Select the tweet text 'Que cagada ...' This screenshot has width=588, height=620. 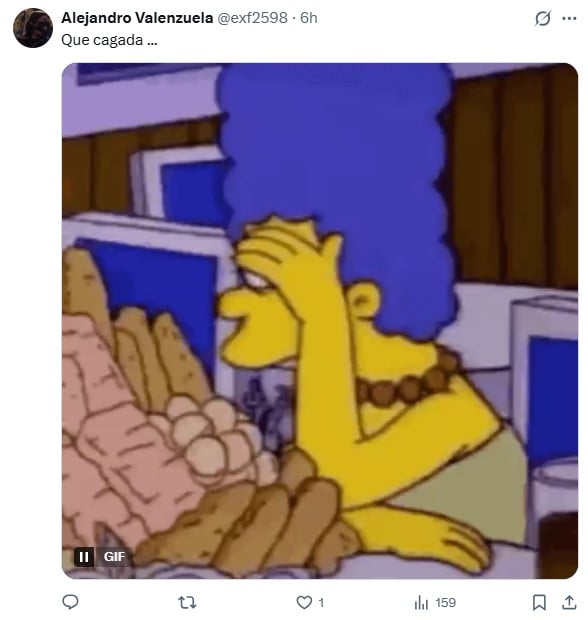(110, 40)
